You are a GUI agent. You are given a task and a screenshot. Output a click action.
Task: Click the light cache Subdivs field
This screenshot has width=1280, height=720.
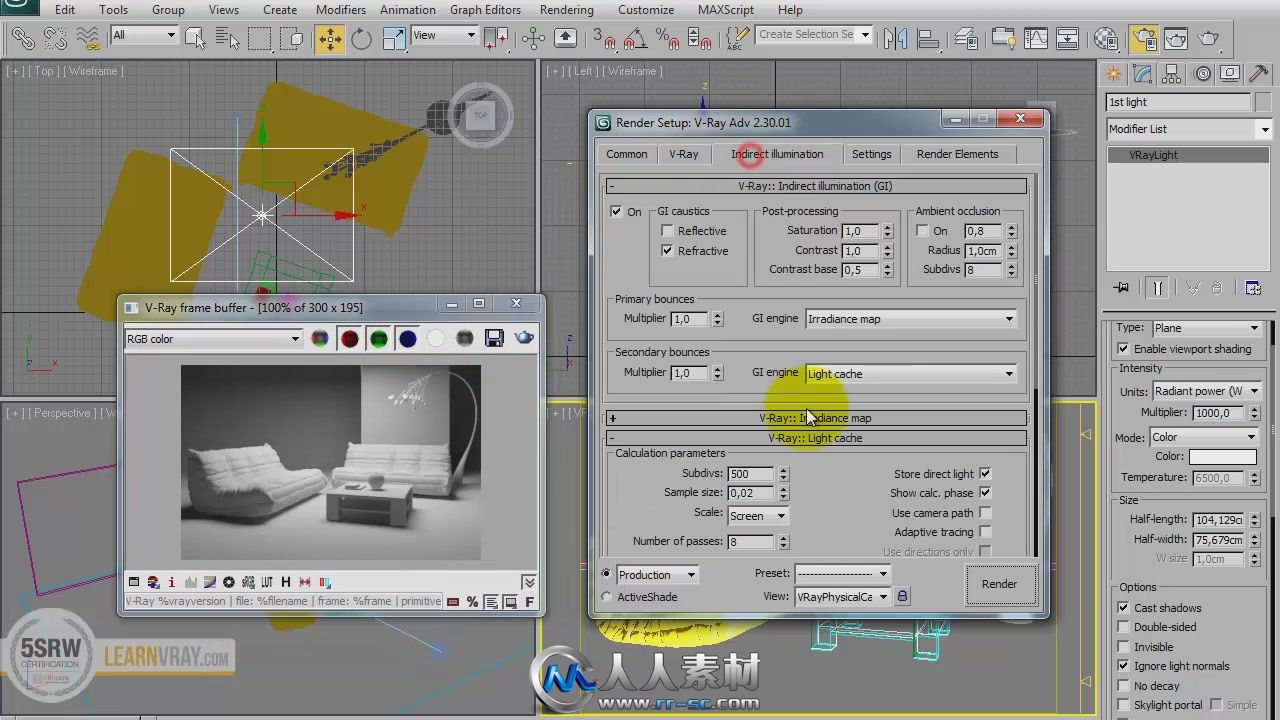(x=751, y=474)
